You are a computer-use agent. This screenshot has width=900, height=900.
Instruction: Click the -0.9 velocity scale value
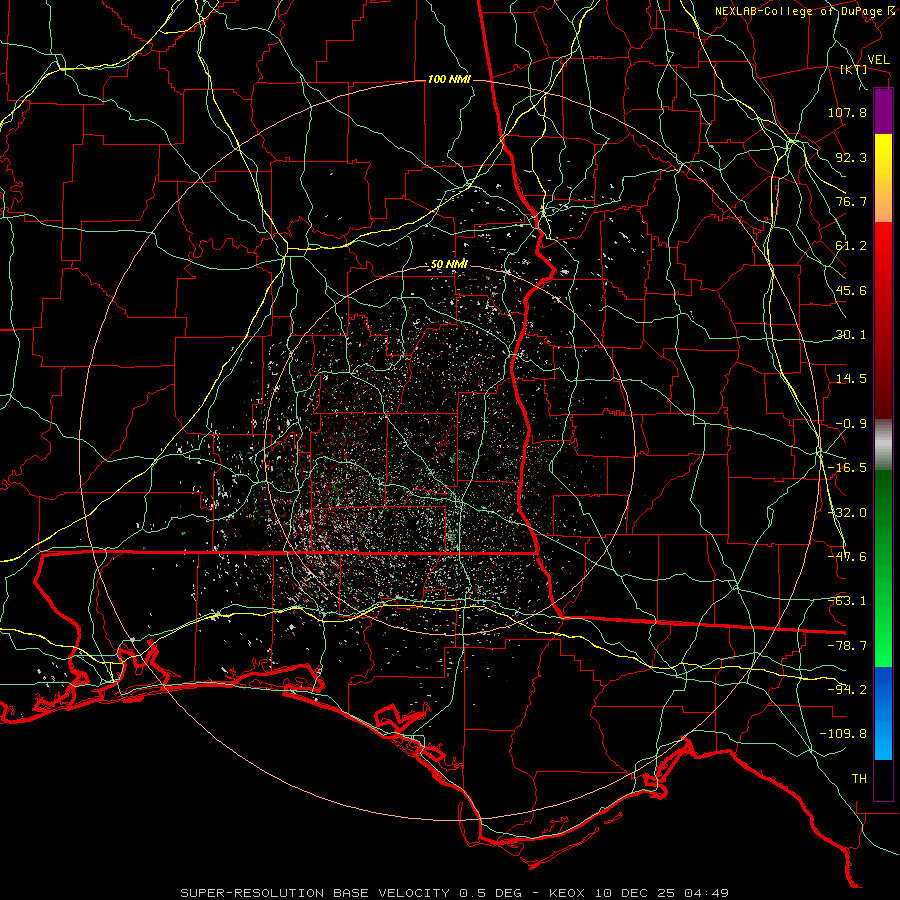851,424
